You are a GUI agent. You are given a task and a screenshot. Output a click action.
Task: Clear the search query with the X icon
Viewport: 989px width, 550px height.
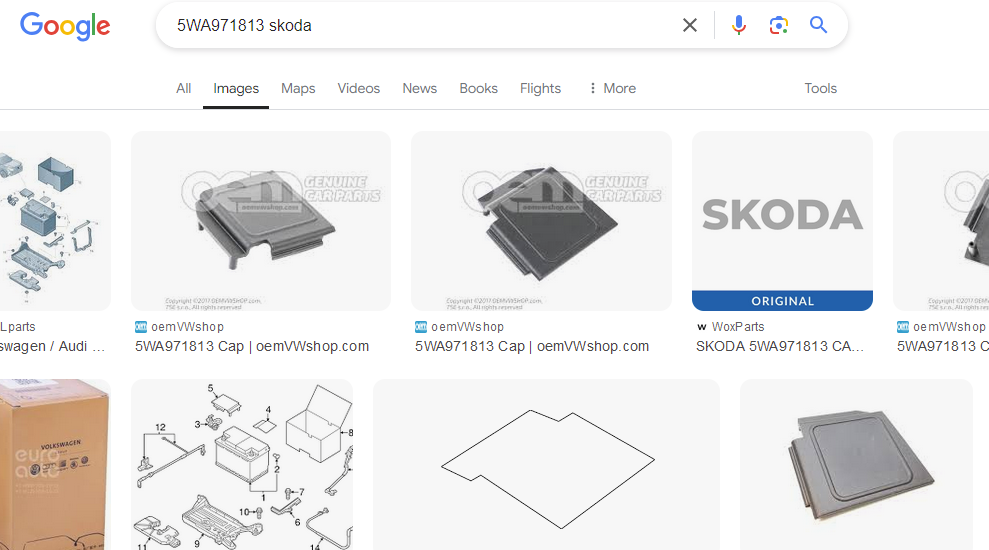point(689,25)
